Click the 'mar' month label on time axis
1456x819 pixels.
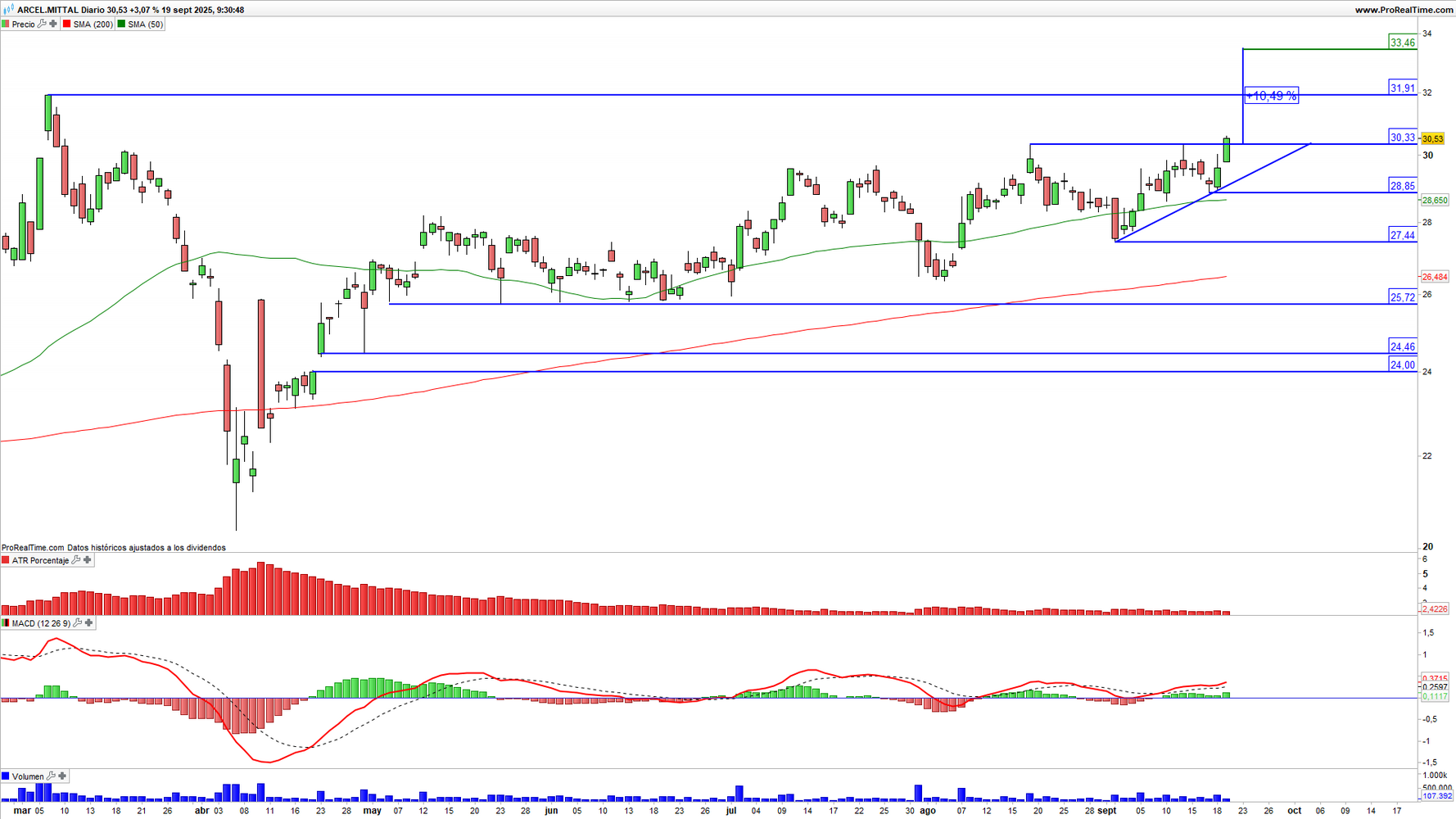coord(22,811)
